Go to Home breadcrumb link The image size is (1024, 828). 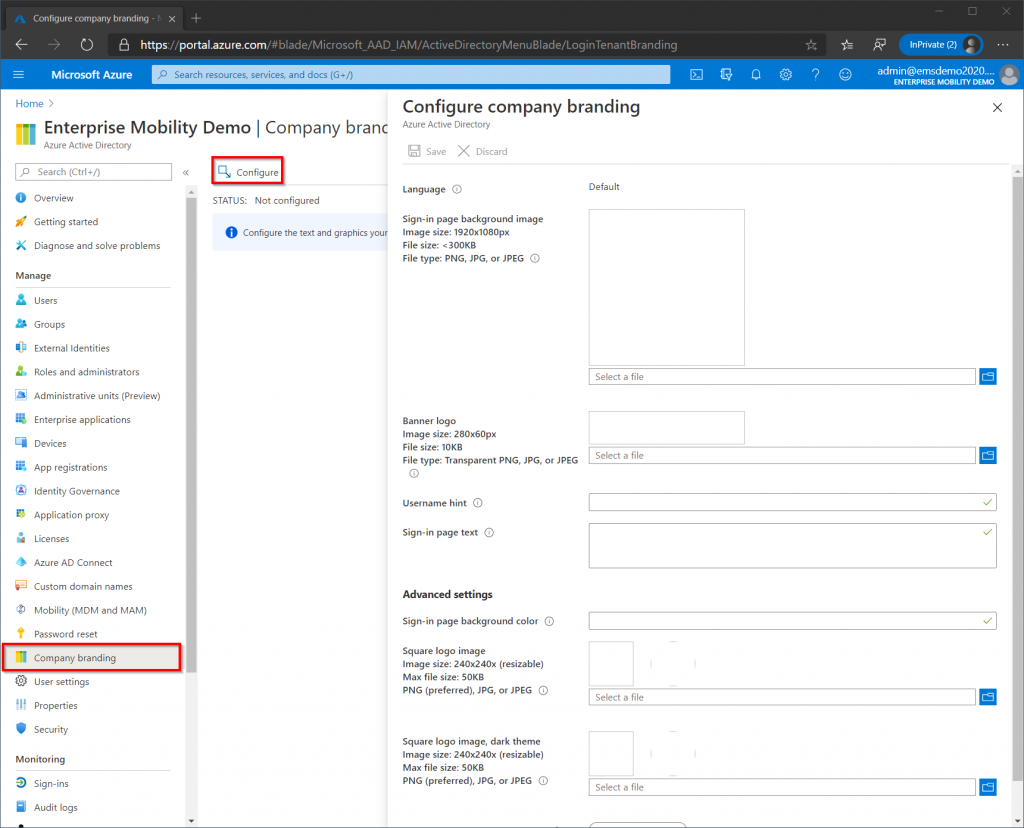tap(29, 104)
